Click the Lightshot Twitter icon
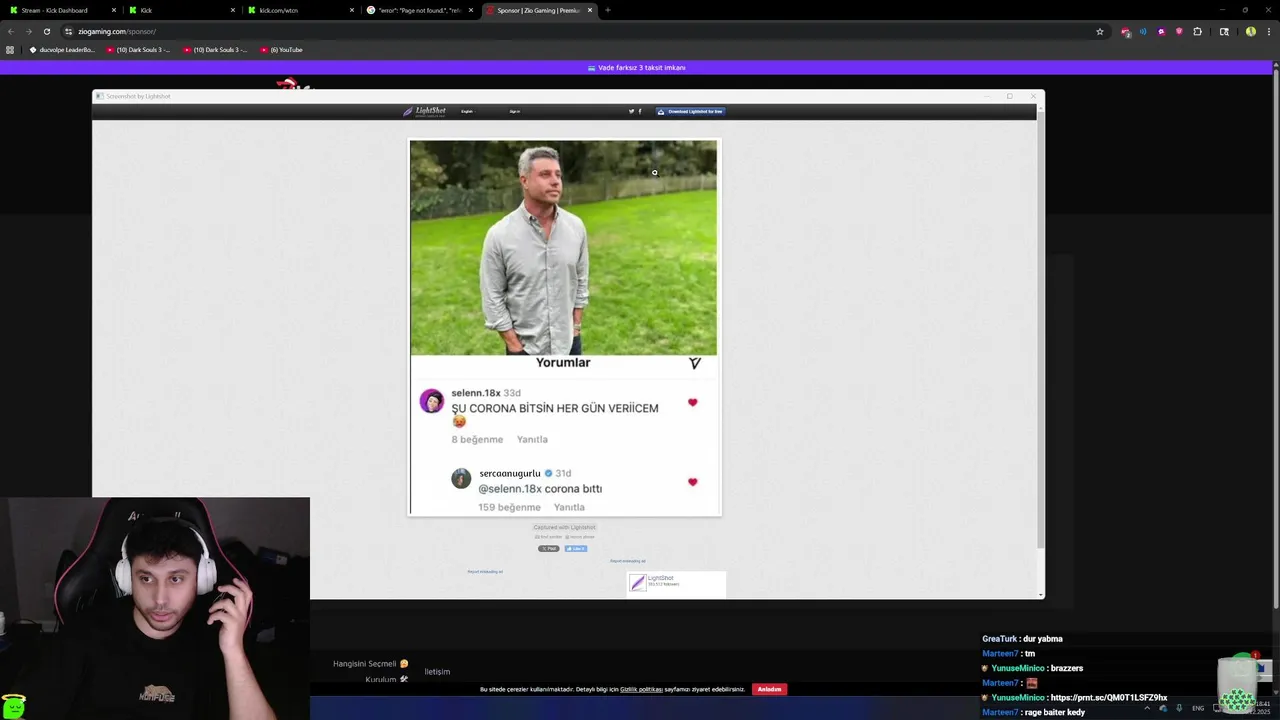This screenshot has width=1280, height=720. [631, 111]
